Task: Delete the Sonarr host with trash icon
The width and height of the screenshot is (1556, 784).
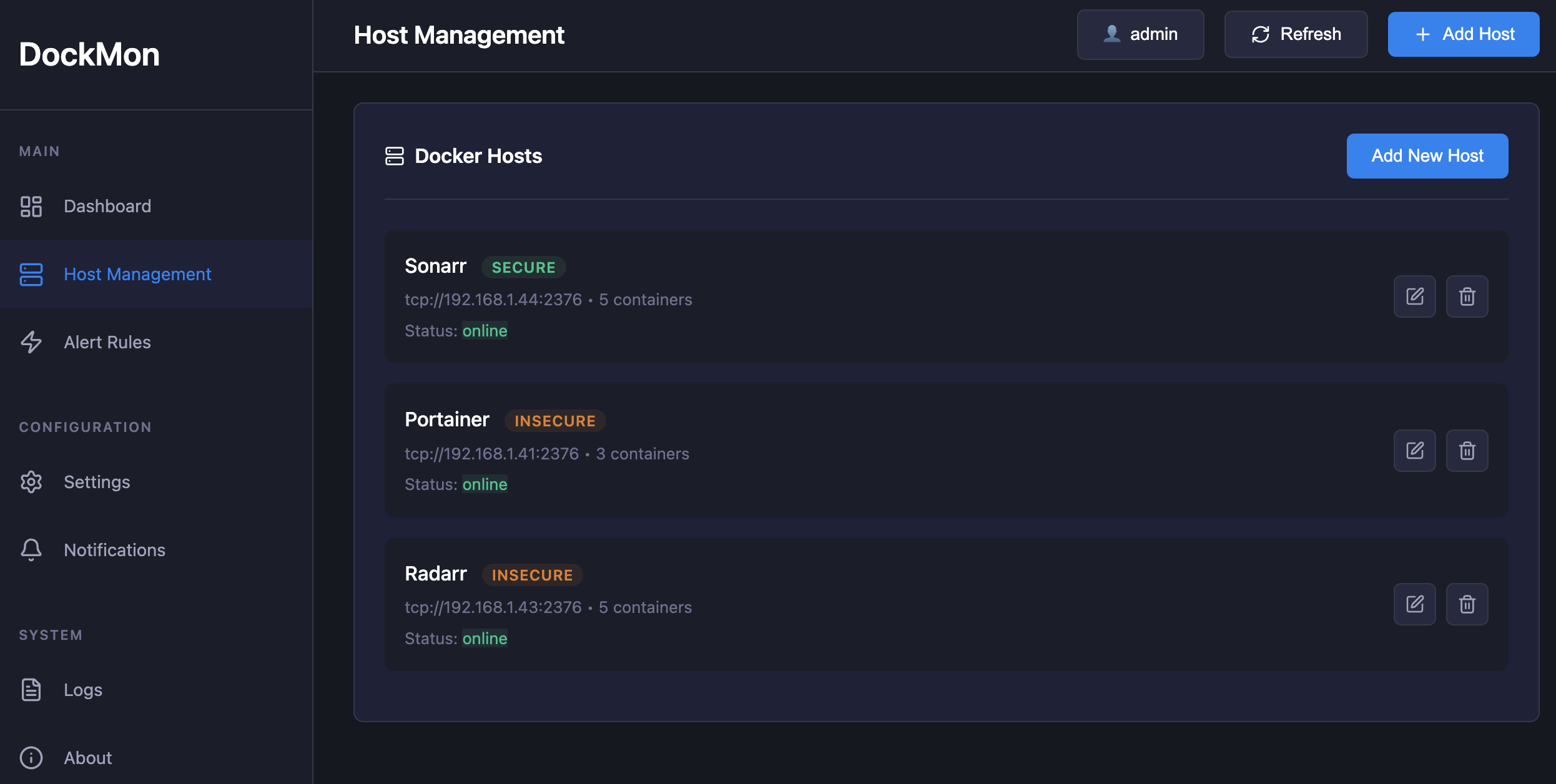Action: tap(1467, 296)
